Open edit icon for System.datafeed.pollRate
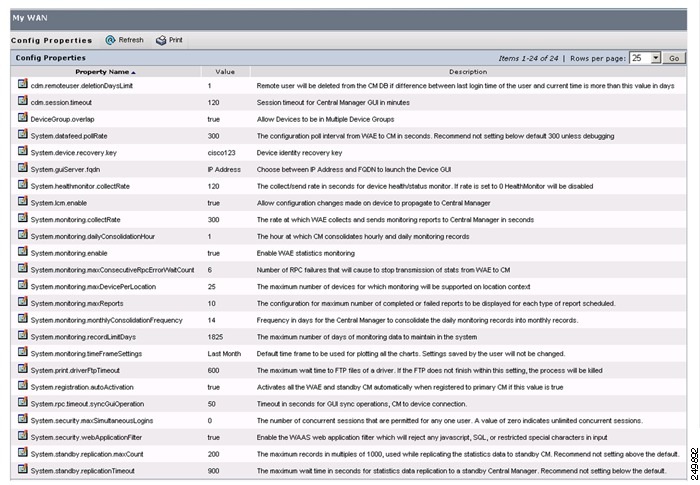 23,134
